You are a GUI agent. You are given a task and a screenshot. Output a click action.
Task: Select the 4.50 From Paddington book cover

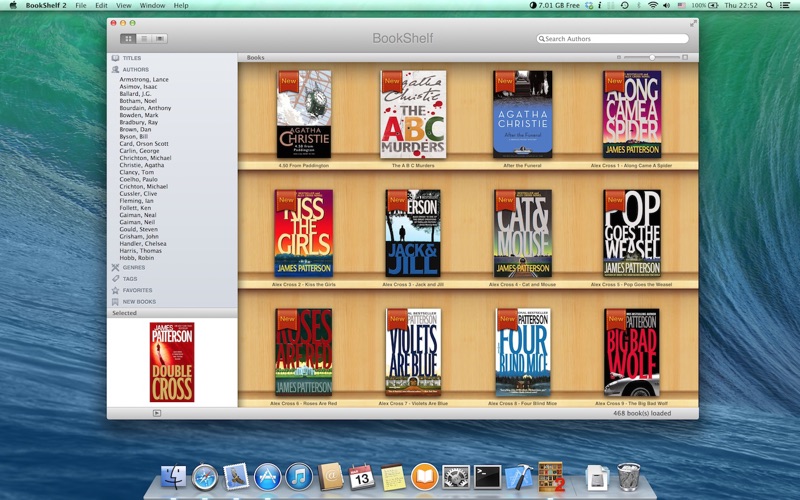tap(304, 114)
